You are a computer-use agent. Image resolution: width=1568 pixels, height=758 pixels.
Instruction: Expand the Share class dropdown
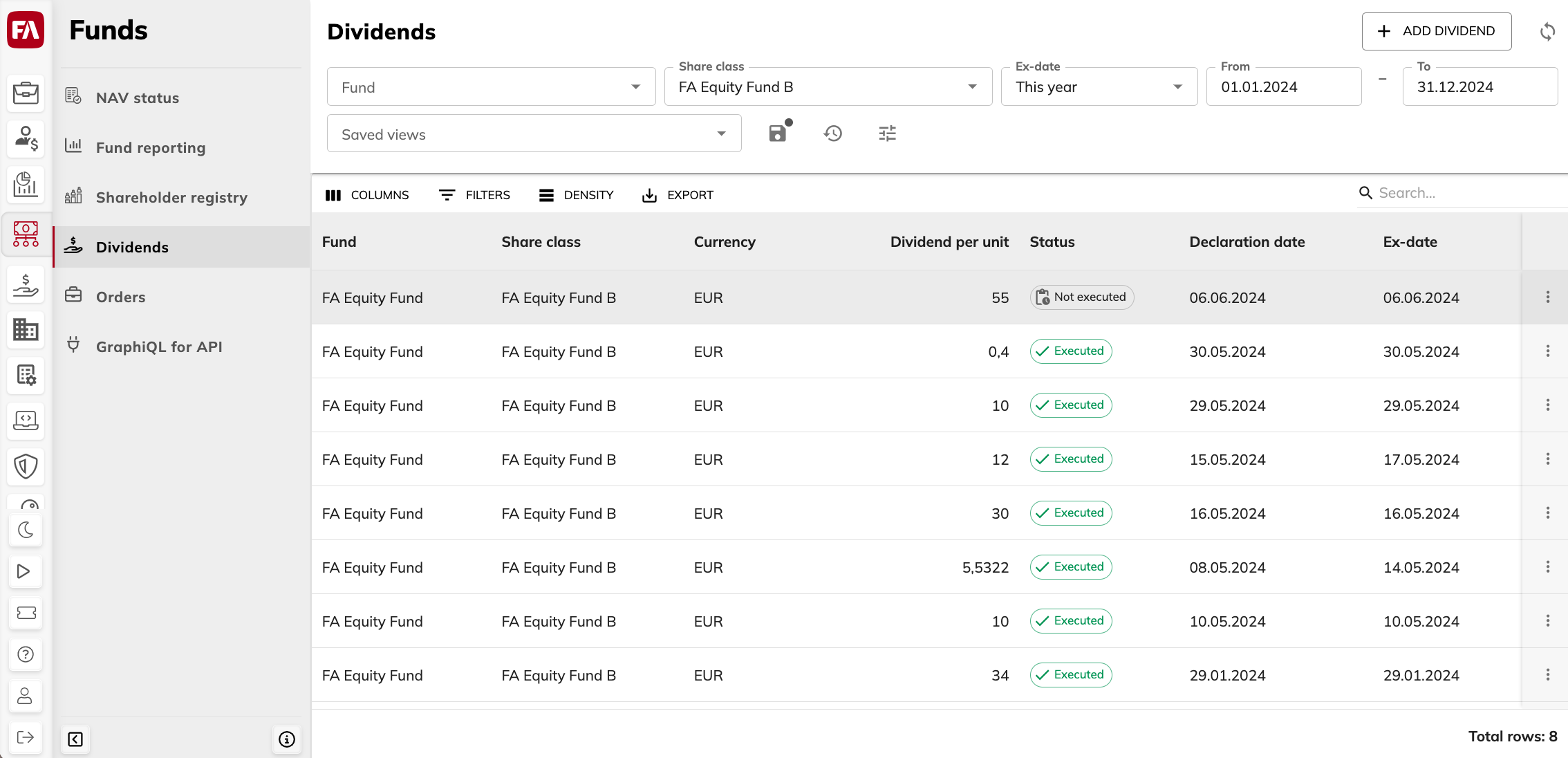(828, 87)
